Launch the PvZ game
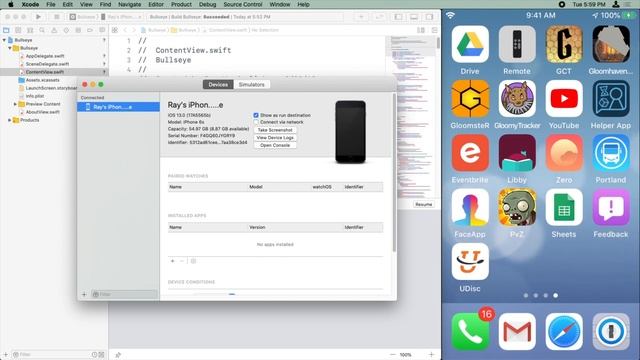The width and height of the screenshot is (640, 360). [x=517, y=207]
